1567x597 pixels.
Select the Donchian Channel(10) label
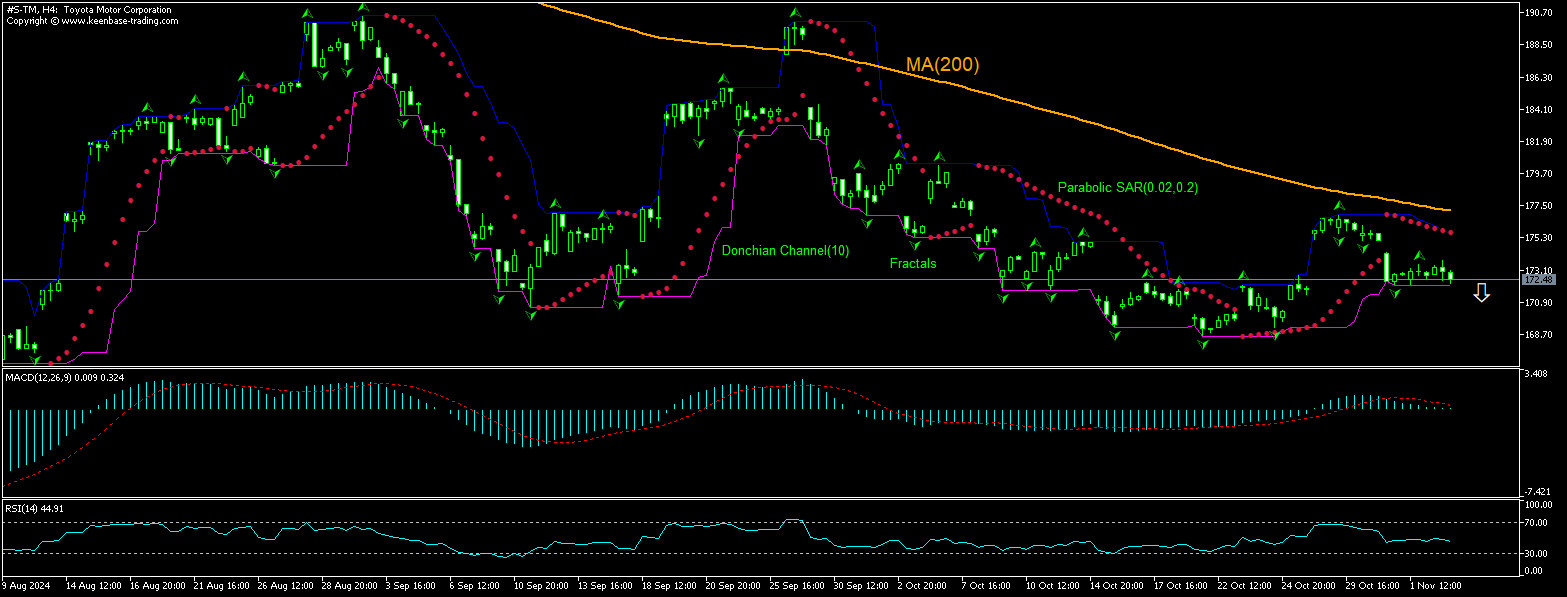[785, 251]
